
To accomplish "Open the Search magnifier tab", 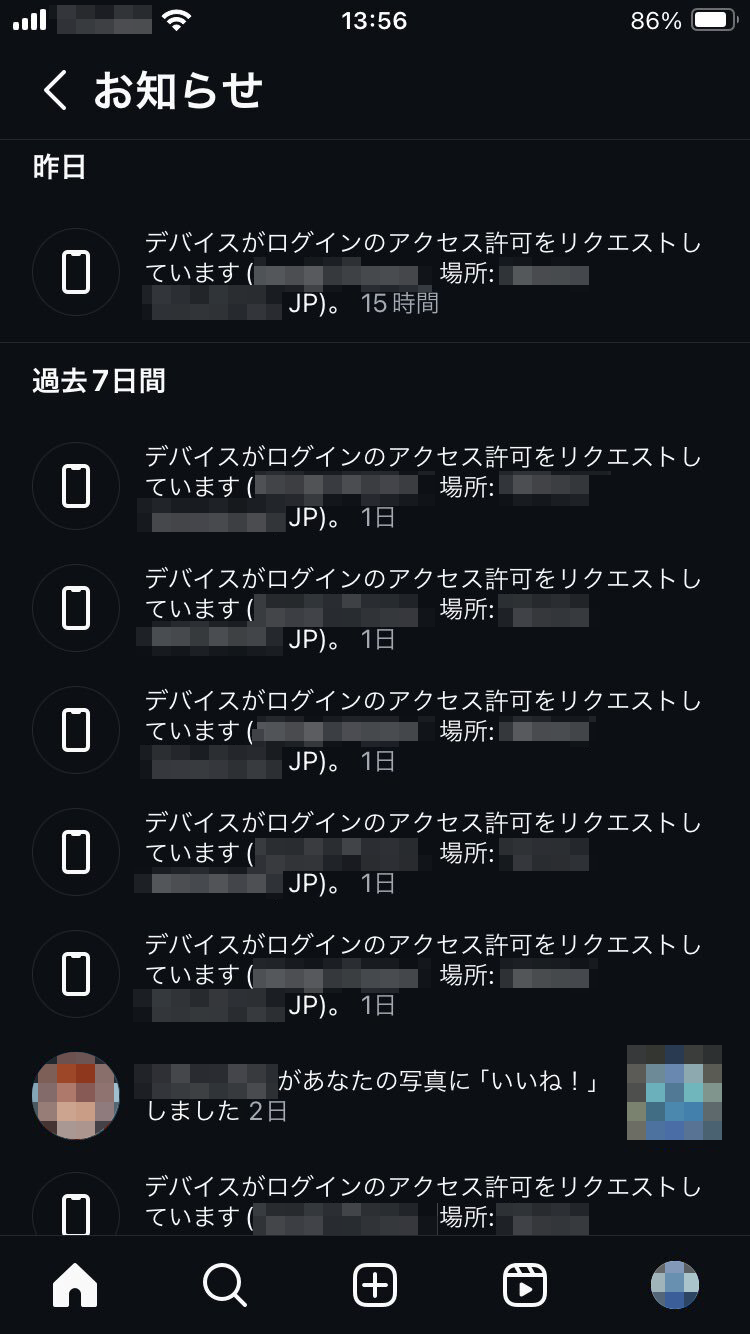I will [x=224, y=1285].
